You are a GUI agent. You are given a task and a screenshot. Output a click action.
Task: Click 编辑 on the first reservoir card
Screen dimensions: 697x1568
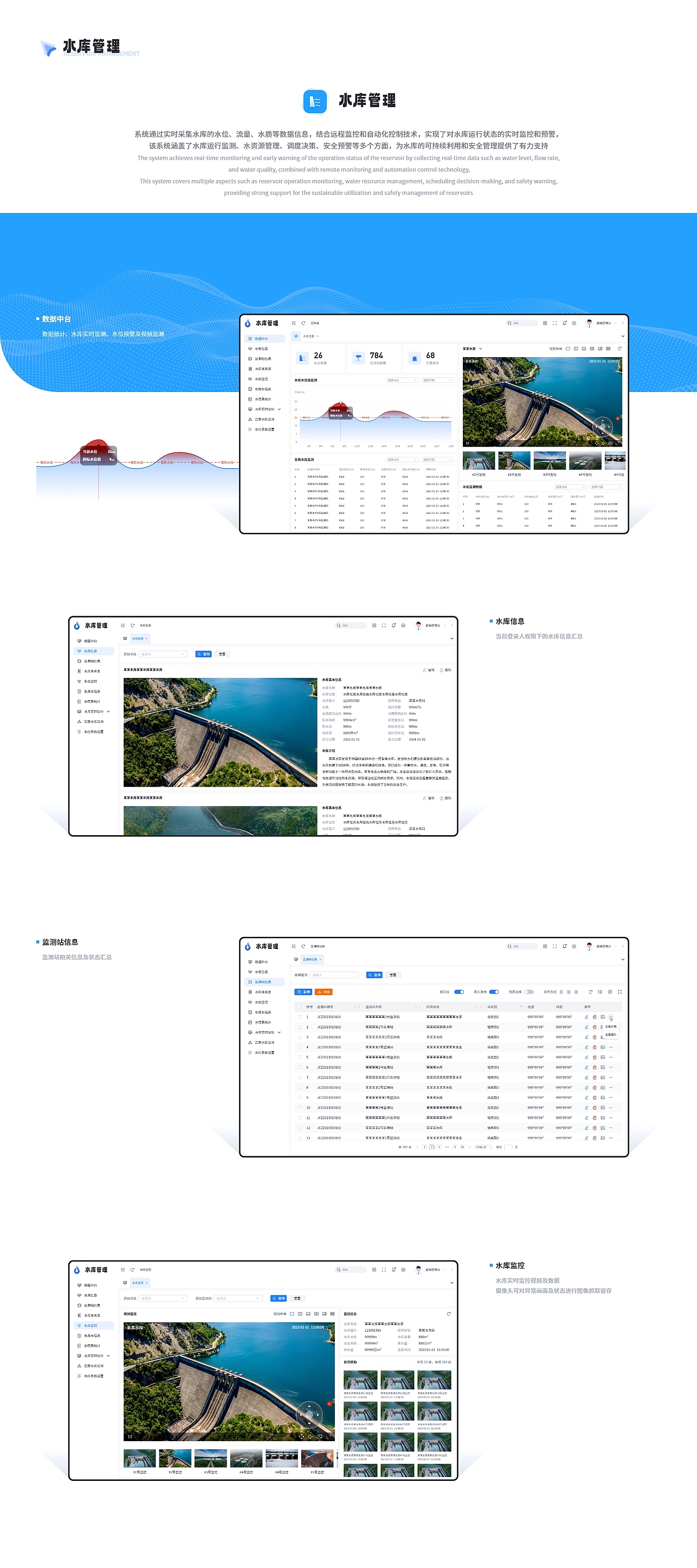point(429,670)
